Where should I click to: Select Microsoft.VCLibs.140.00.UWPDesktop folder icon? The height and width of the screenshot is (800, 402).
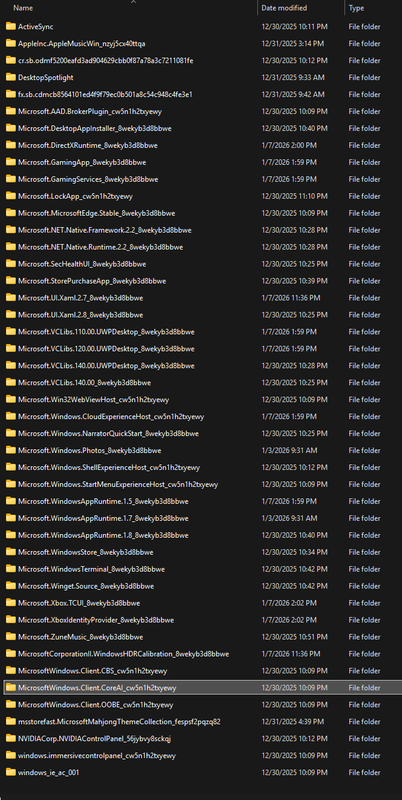pyautogui.click(x=11, y=365)
